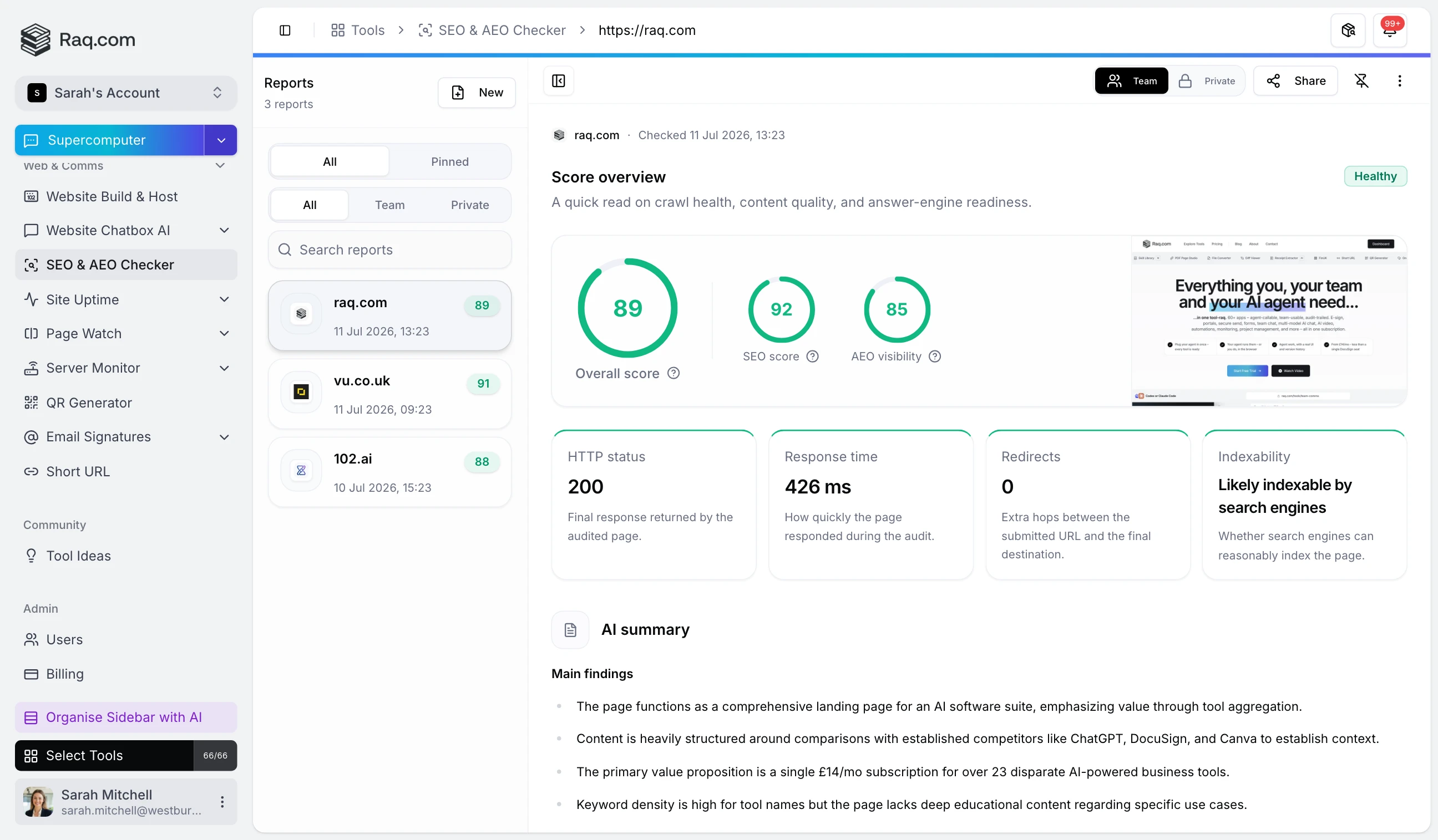Viewport: 1438px width, 840px height.
Task: Select the raq.com report card
Action: pyautogui.click(x=390, y=316)
